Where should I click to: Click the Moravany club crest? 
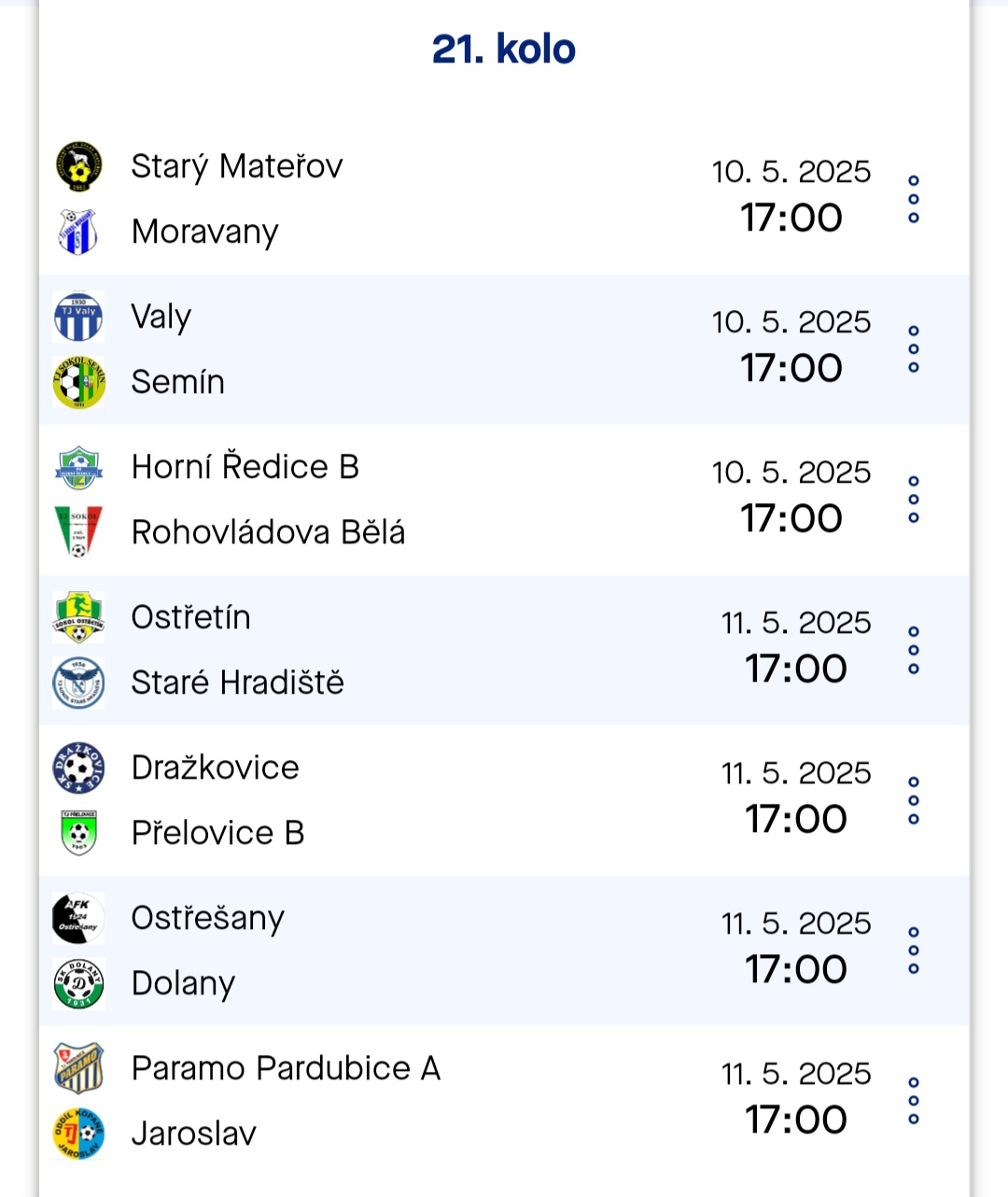pos(78,232)
